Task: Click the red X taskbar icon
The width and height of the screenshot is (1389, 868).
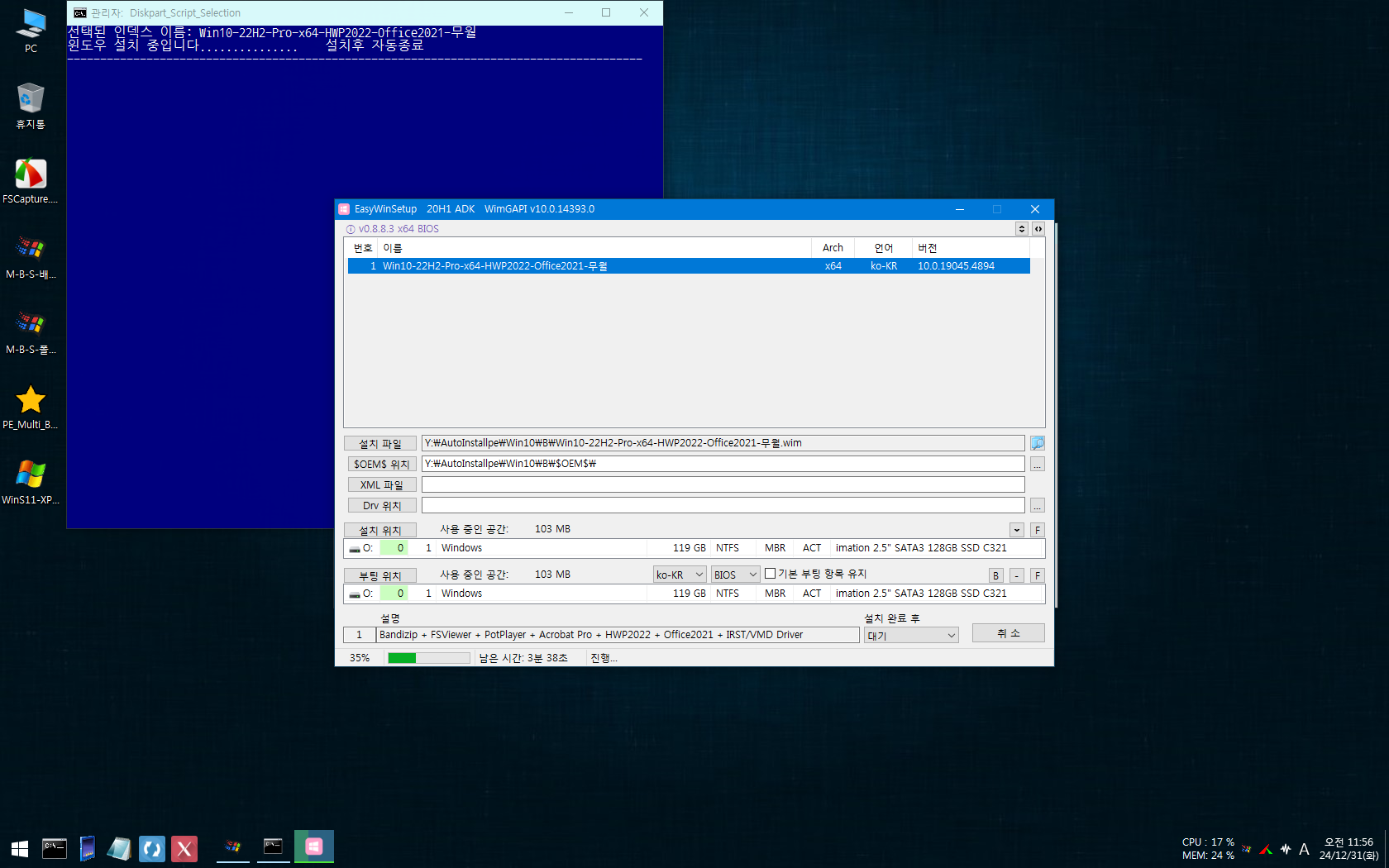Action: point(184,848)
